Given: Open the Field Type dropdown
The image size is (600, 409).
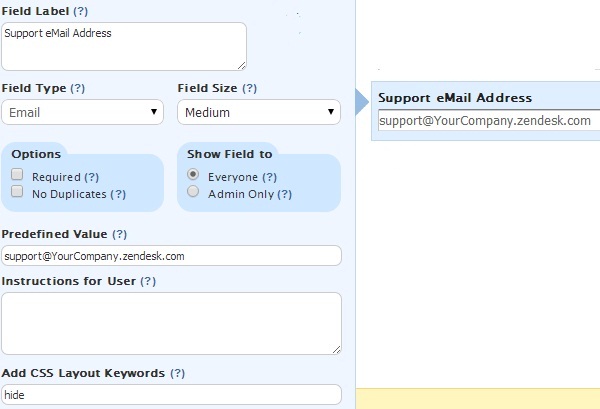Looking at the screenshot, I should [x=82, y=112].
